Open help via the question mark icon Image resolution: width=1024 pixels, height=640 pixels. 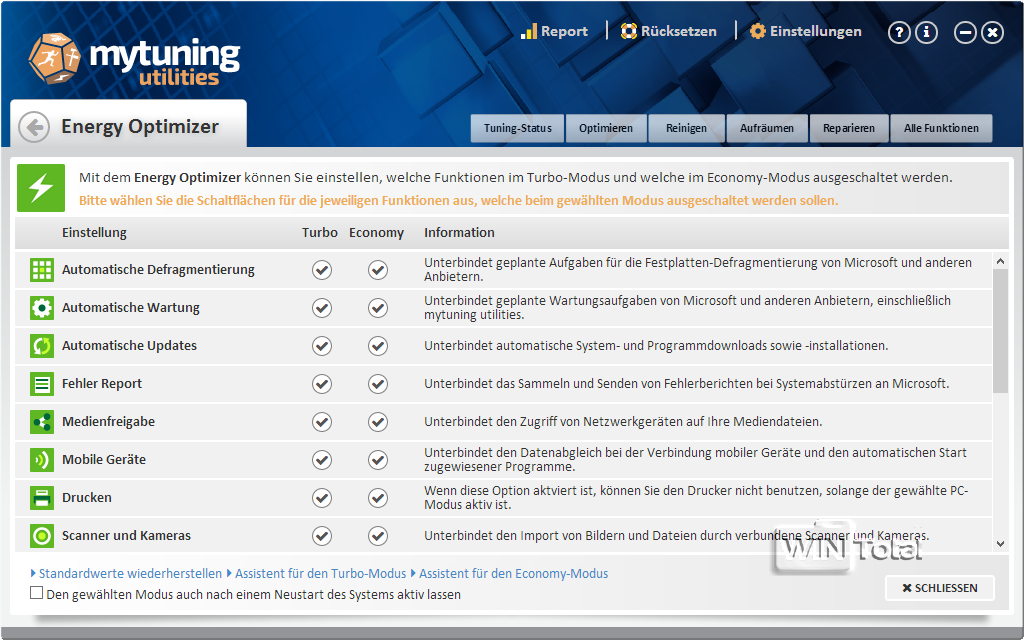click(x=899, y=33)
